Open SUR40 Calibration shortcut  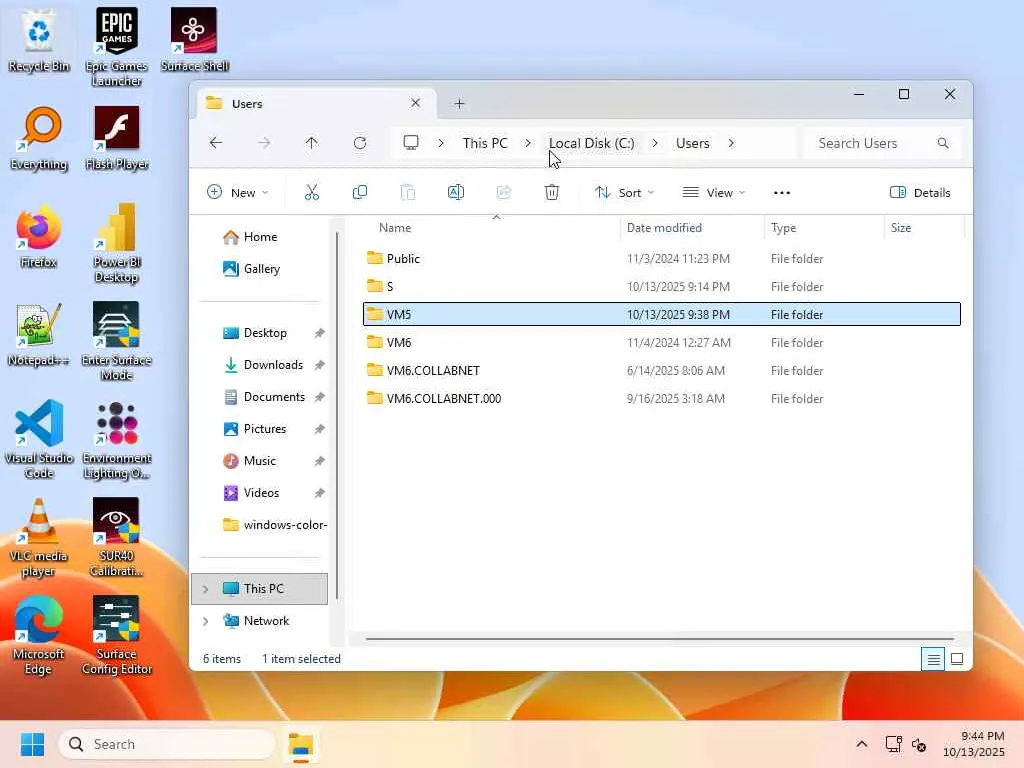click(x=116, y=537)
